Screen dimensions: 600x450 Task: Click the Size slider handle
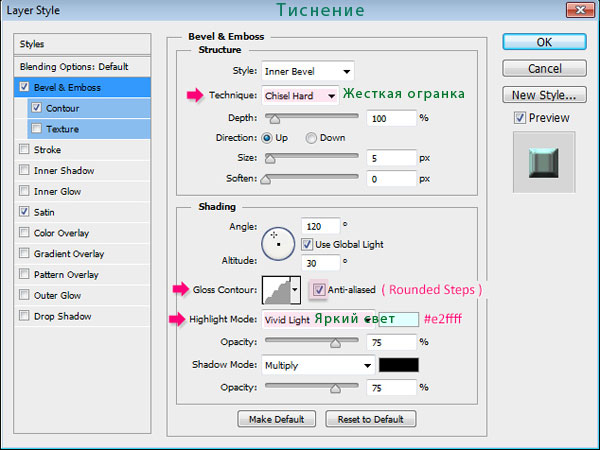pos(270,158)
